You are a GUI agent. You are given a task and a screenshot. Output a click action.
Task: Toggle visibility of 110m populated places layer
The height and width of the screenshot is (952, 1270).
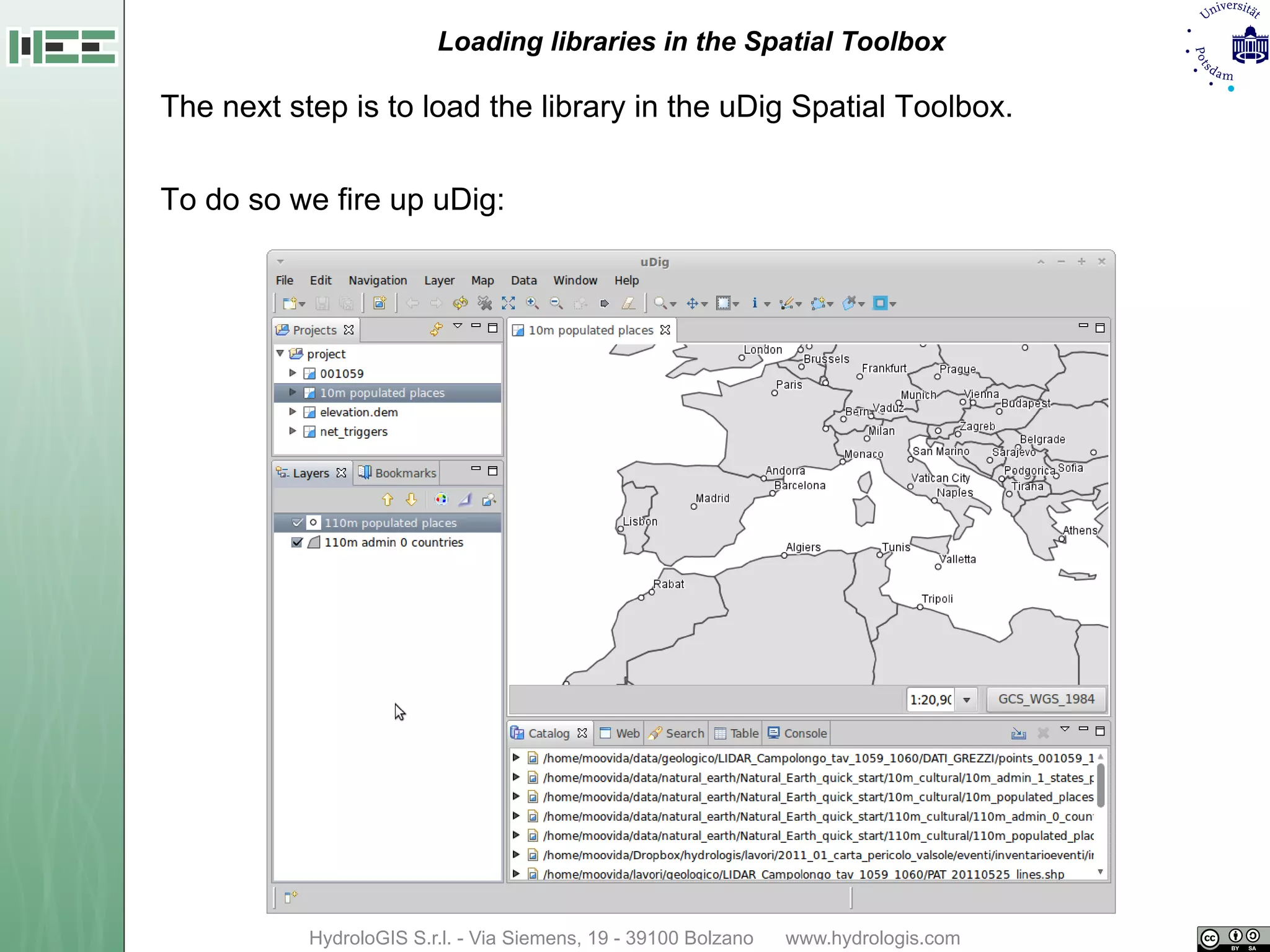coord(297,522)
